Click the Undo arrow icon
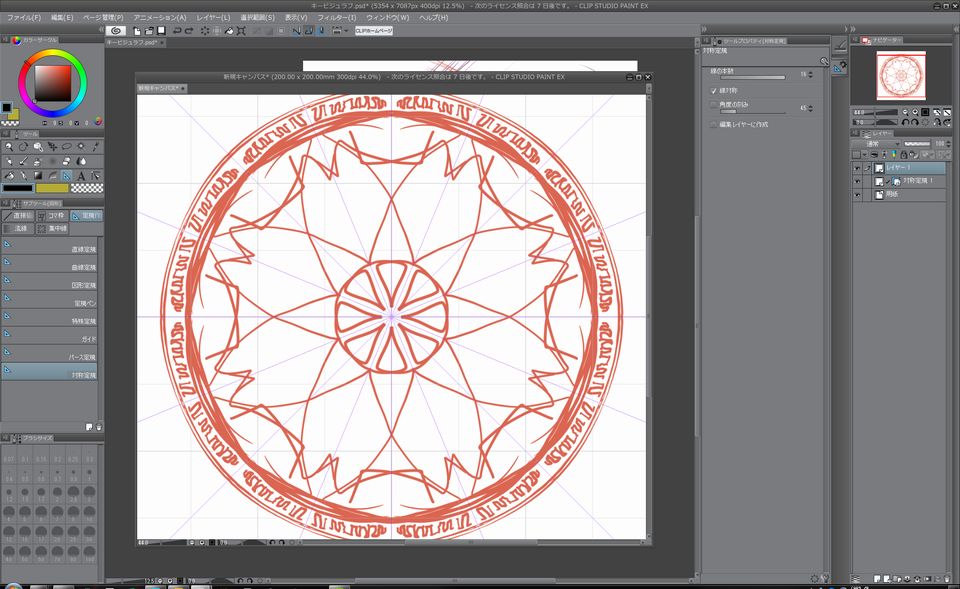 coord(177,31)
